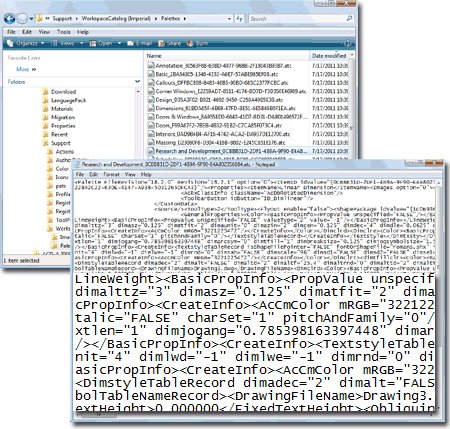
Task: Click Burn in the Explorer toolbar
Action: coord(197,43)
